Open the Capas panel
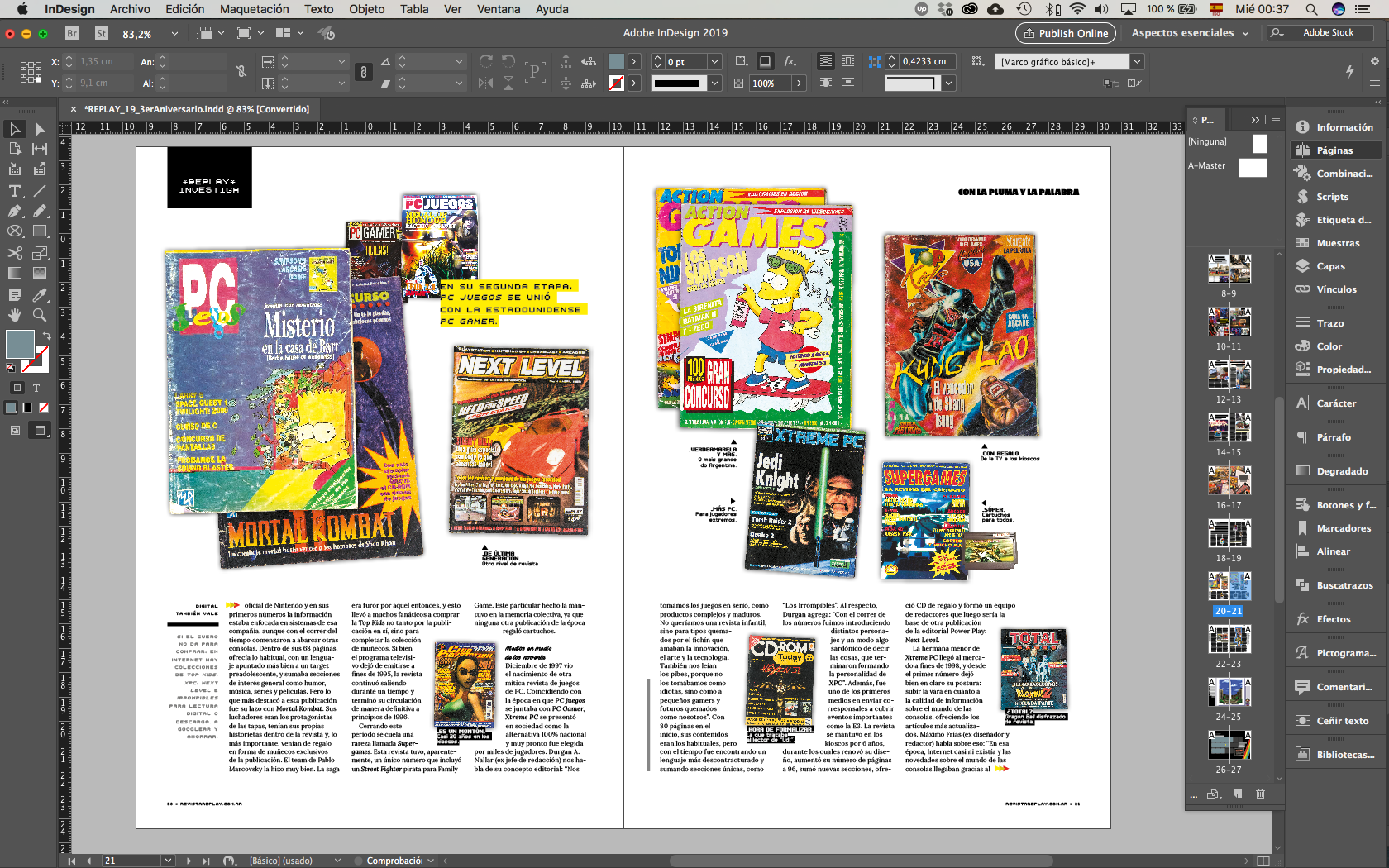1389x868 pixels. pos(1335,266)
